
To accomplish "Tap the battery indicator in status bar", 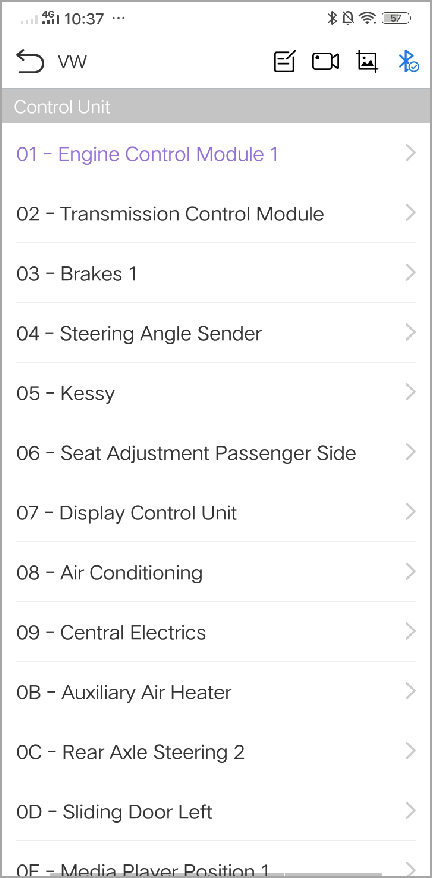I will tap(396, 18).
